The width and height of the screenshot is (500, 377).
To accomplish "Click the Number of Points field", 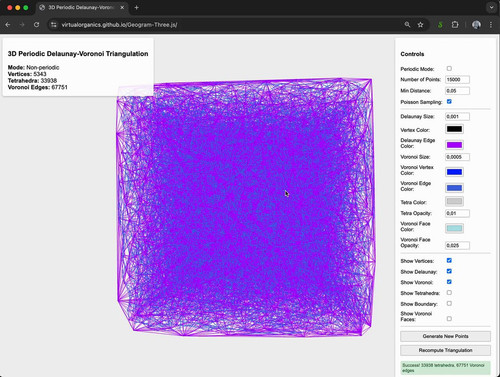I will (x=457, y=80).
